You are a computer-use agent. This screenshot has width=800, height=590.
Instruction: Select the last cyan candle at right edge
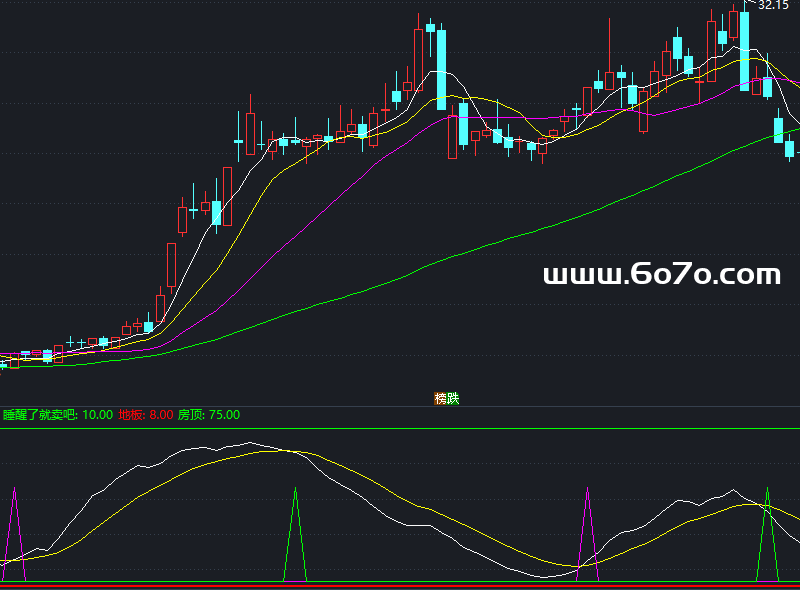coord(789,149)
